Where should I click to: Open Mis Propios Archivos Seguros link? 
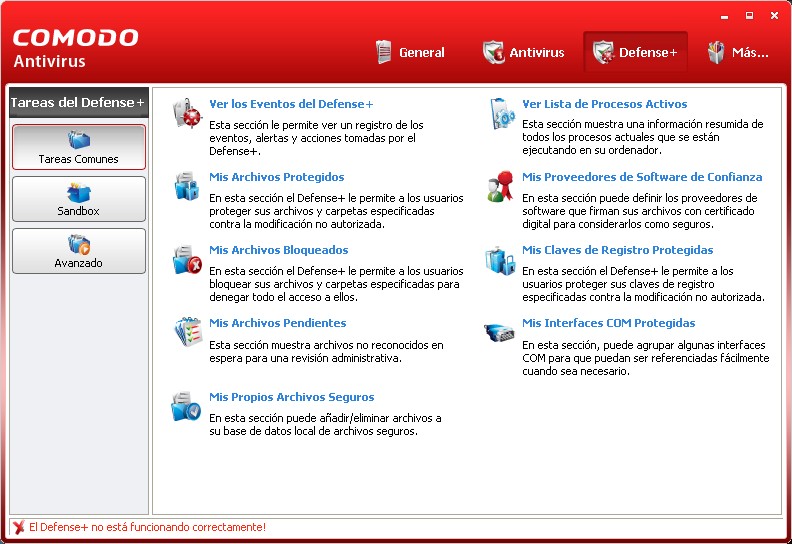click(292, 397)
